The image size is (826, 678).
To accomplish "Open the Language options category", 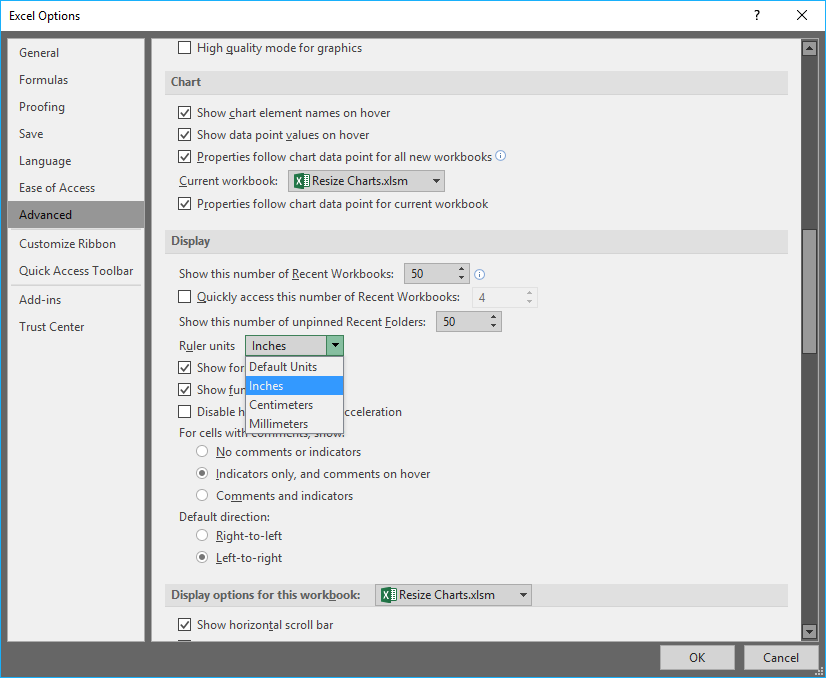I will (x=76, y=161).
